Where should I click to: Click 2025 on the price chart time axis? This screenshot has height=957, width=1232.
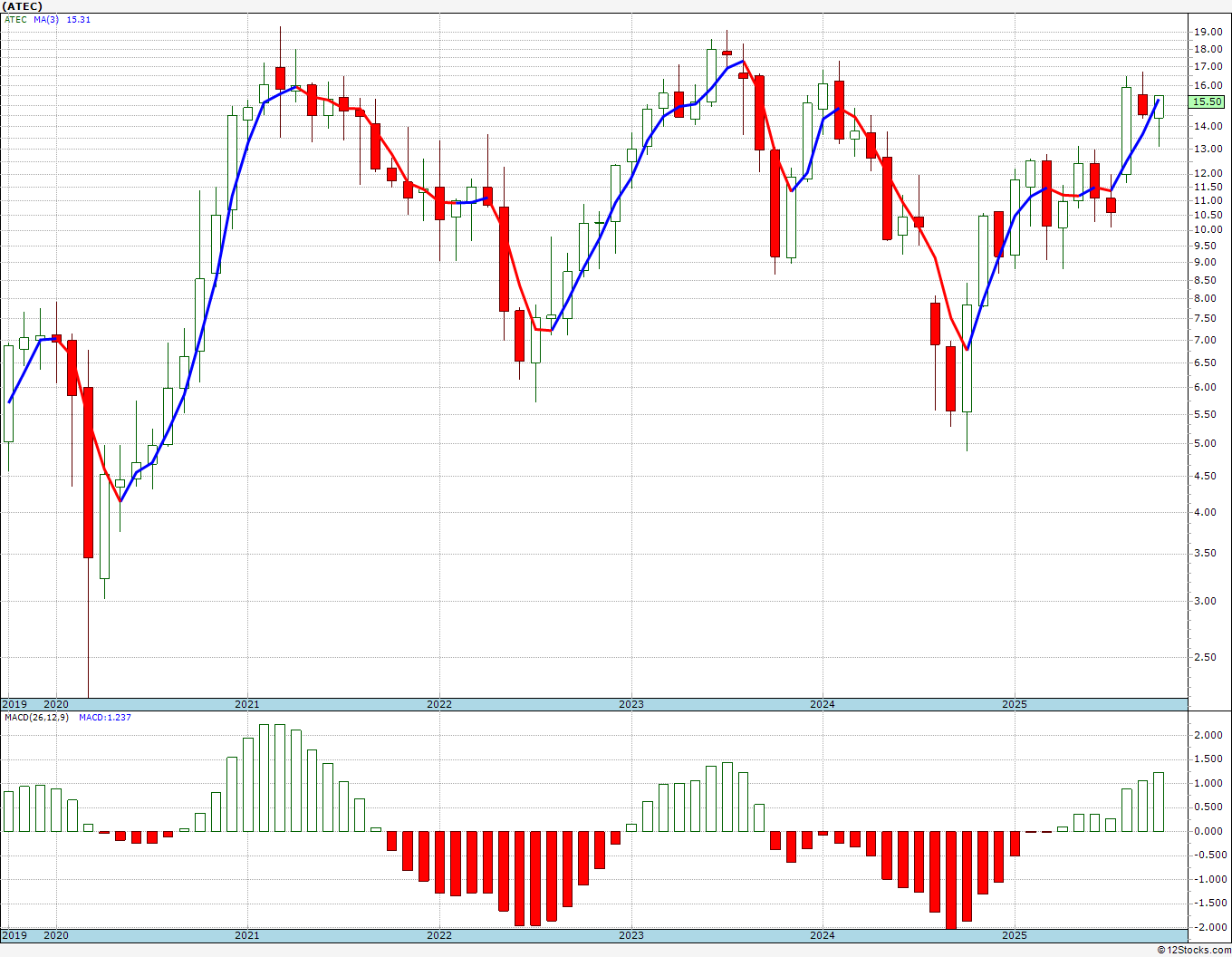(x=1015, y=704)
